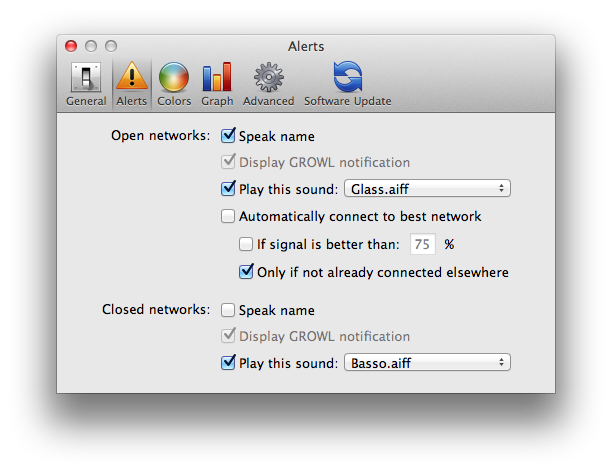Open the Glass.aiff sound dropdown
Image resolution: width=612 pixels, height=472 pixels.
[427, 189]
